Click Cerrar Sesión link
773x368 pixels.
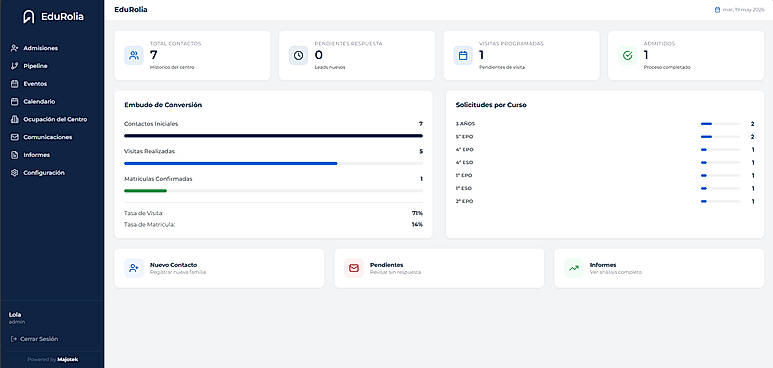click(34, 339)
